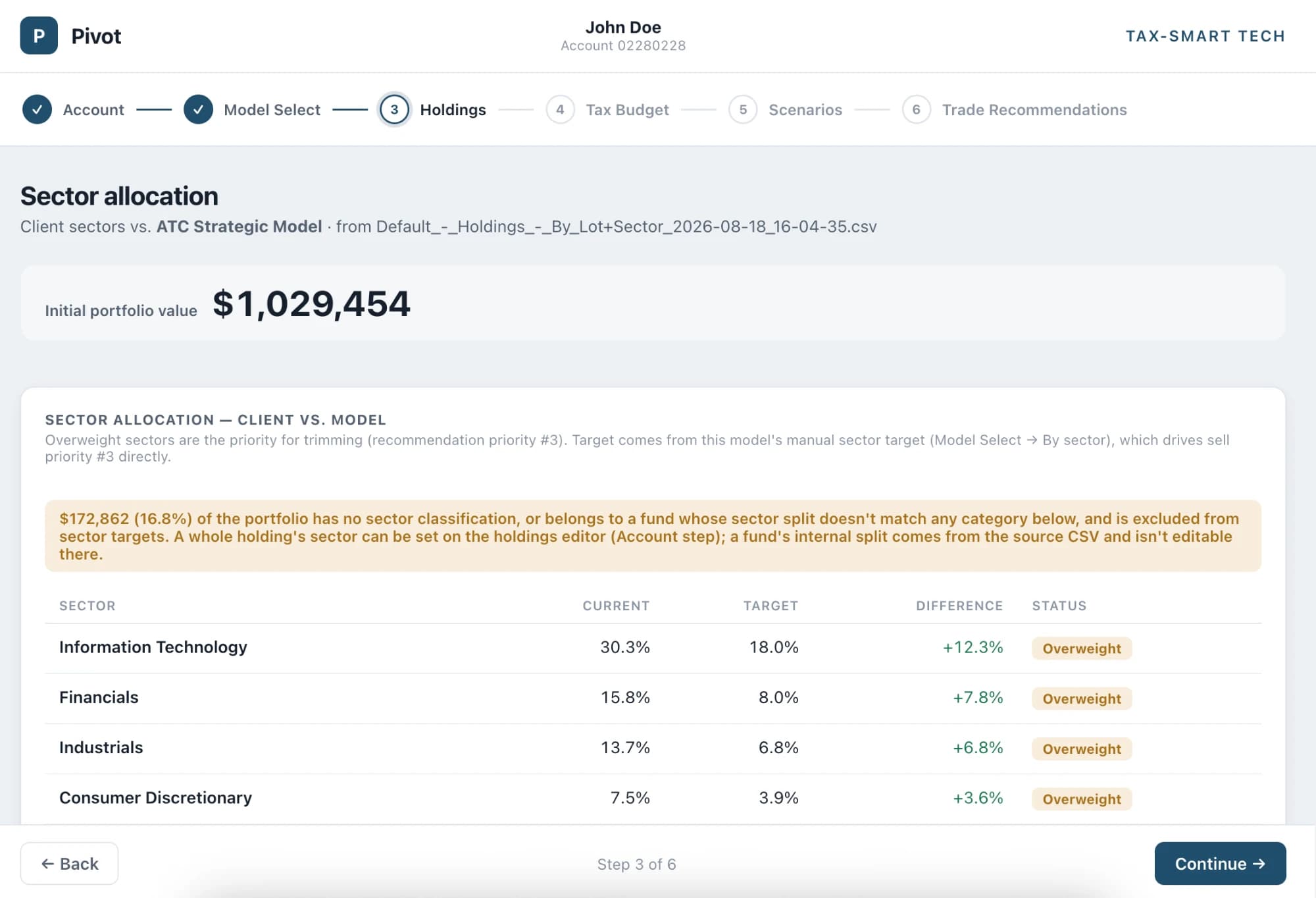Click the Continue button
1316x898 pixels.
pos(1220,863)
